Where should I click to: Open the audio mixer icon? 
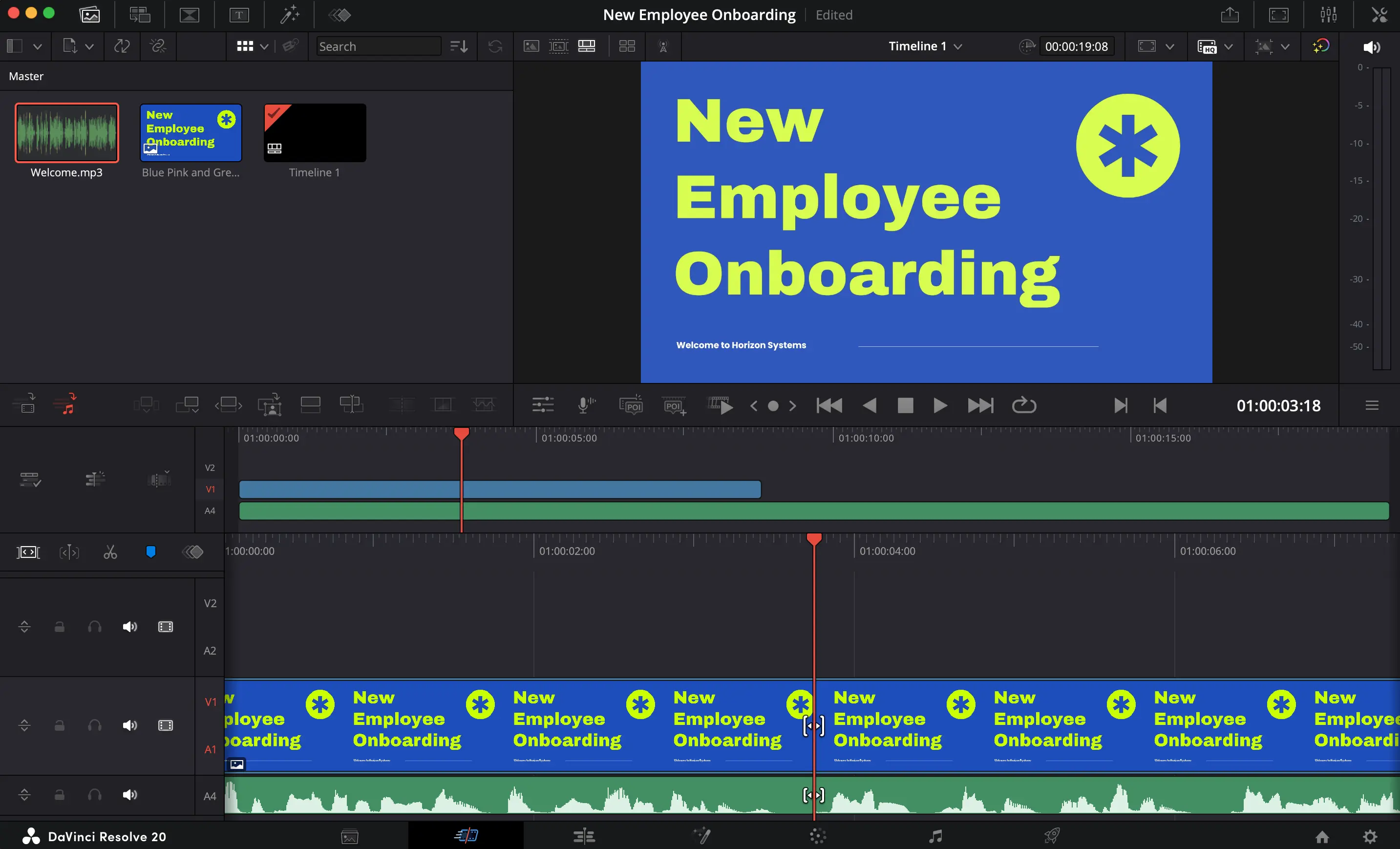point(1328,15)
